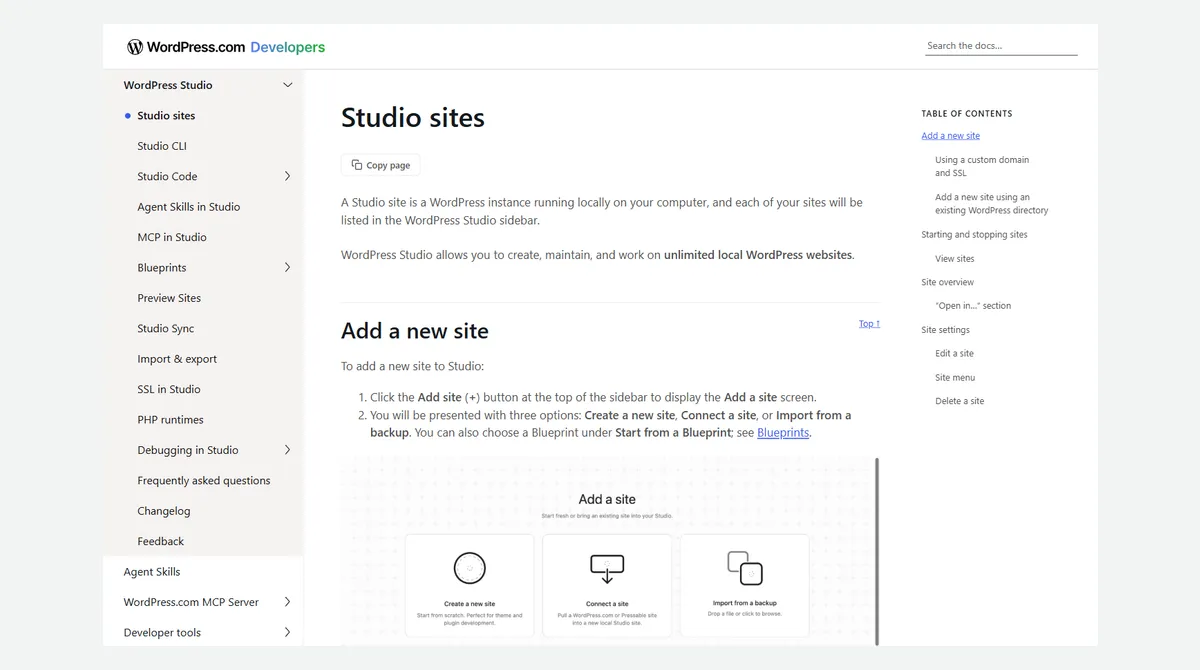The image size is (1200, 670).
Task: Open the Import & export page
Action: point(177,359)
